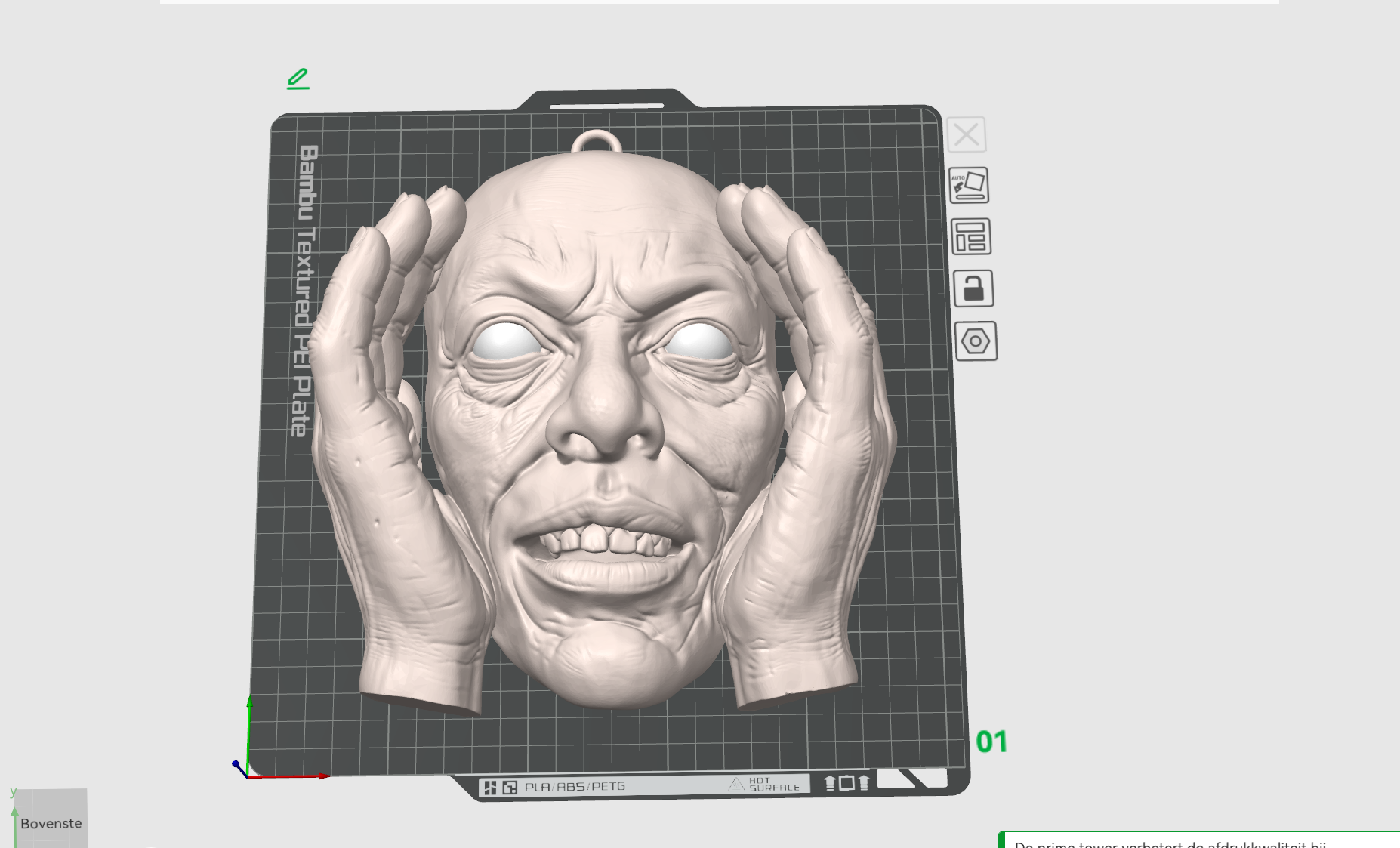
Task: Click the PLA/ABS/PETG label on the plate
Action: pos(575,786)
